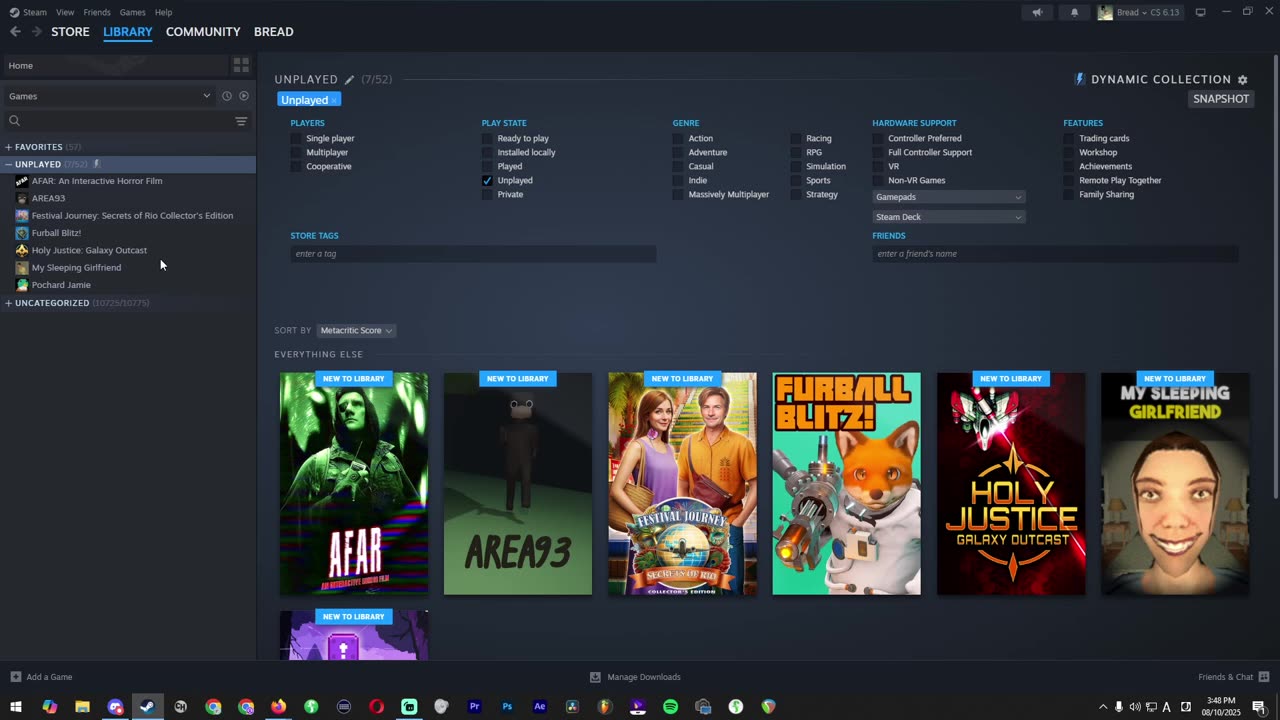
Task: Open the Games library type dropdown
Action: coord(109,96)
